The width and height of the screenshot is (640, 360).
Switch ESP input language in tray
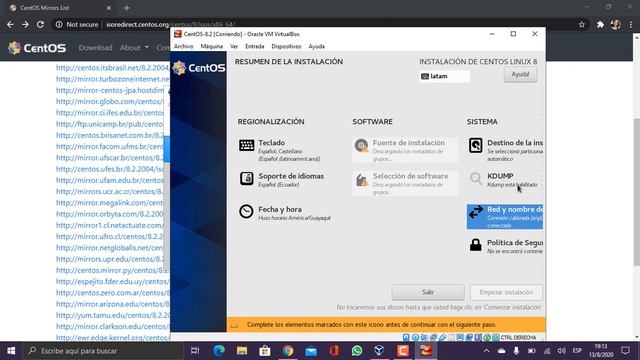coord(577,351)
